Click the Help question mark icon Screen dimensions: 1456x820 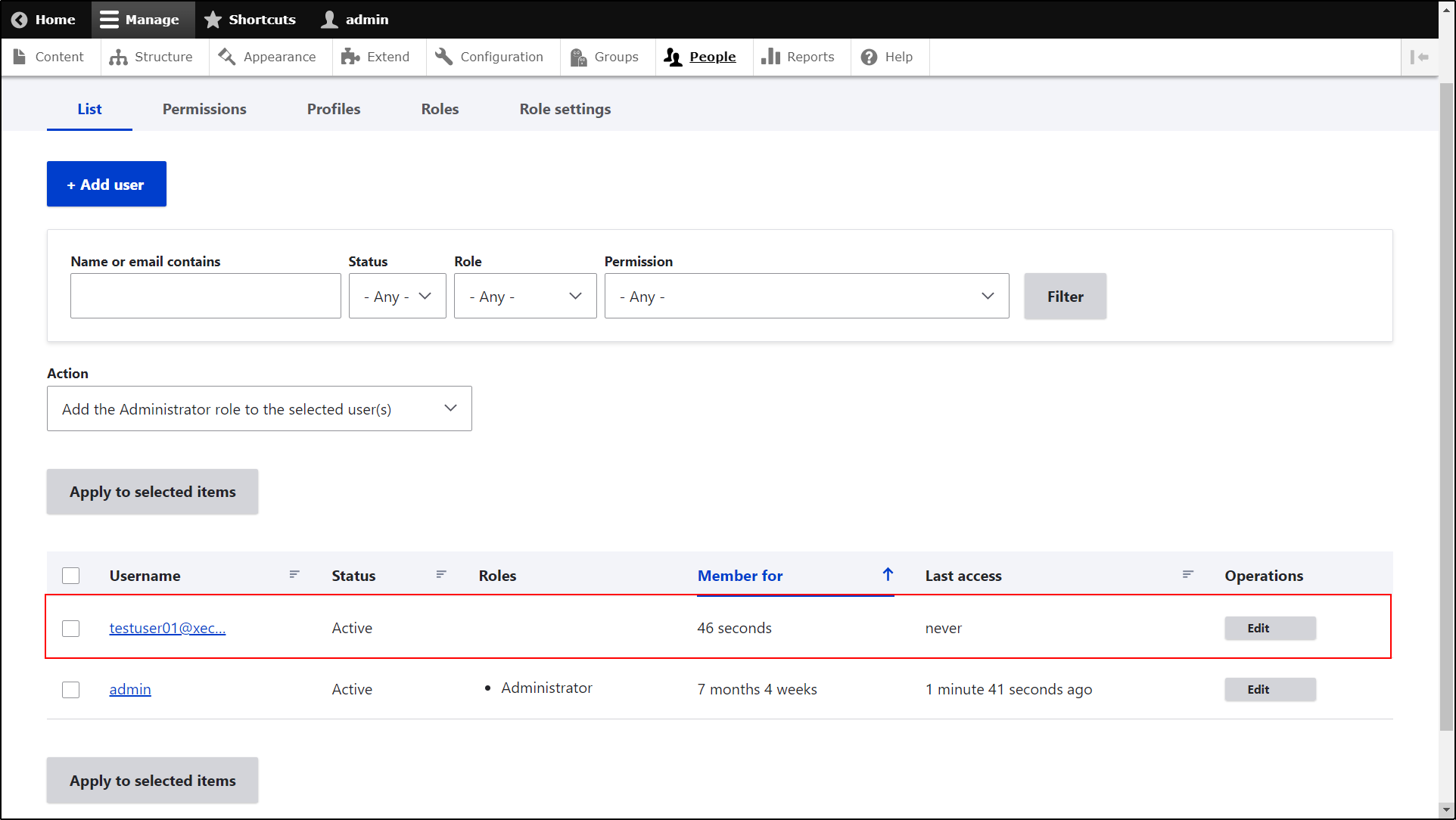click(868, 56)
